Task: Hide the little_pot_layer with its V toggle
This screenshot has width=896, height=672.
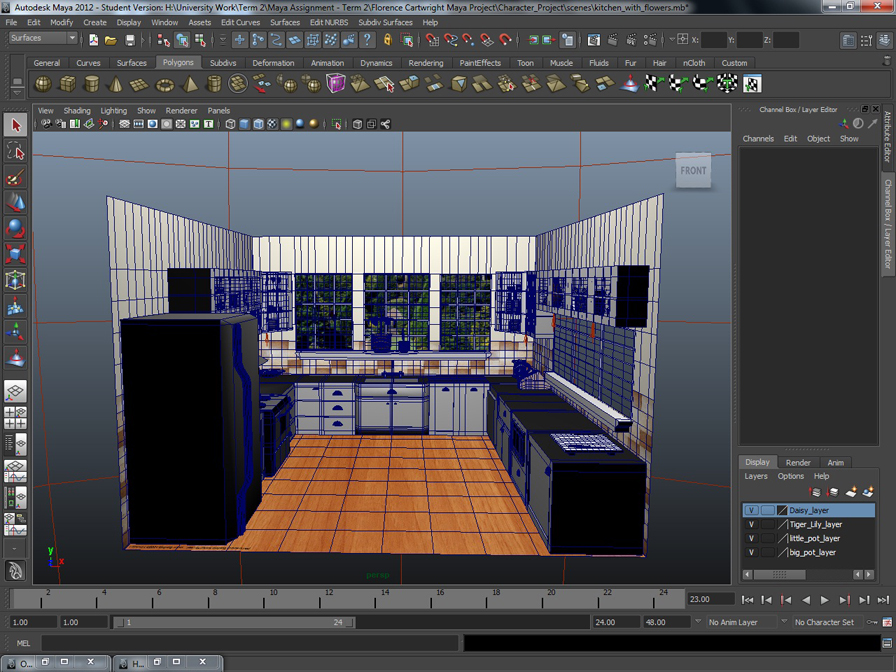Action: tap(751, 538)
